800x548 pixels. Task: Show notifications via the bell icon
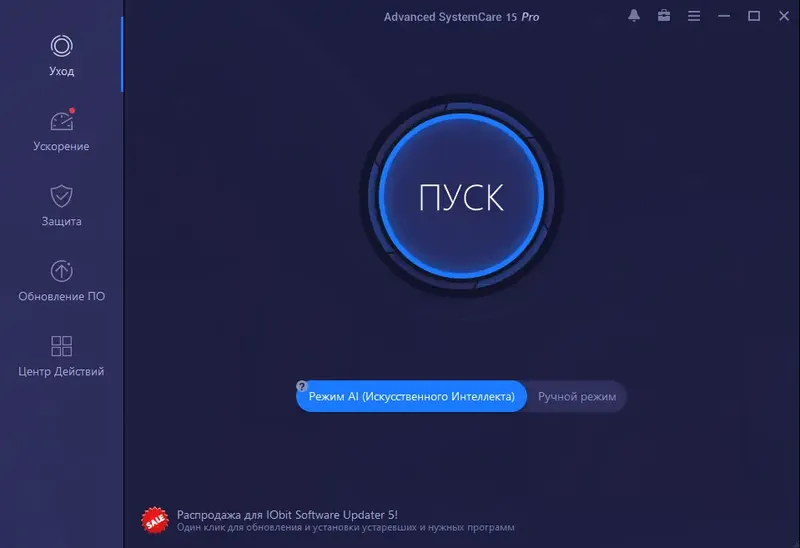(634, 16)
